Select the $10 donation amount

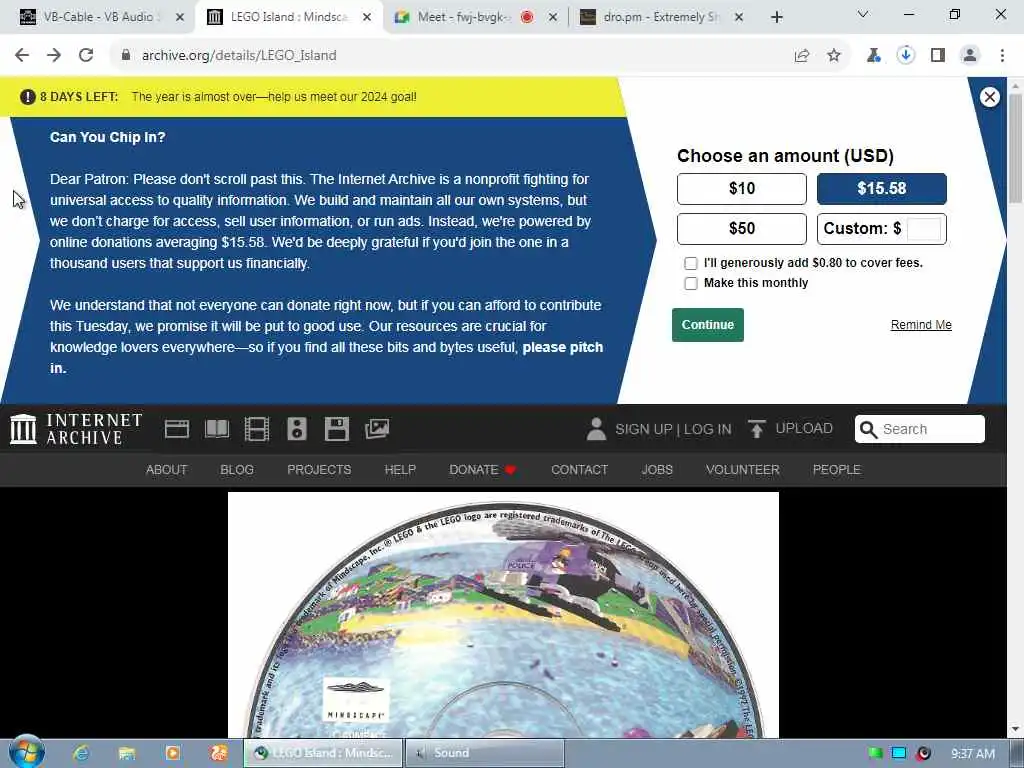click(741, 189)
